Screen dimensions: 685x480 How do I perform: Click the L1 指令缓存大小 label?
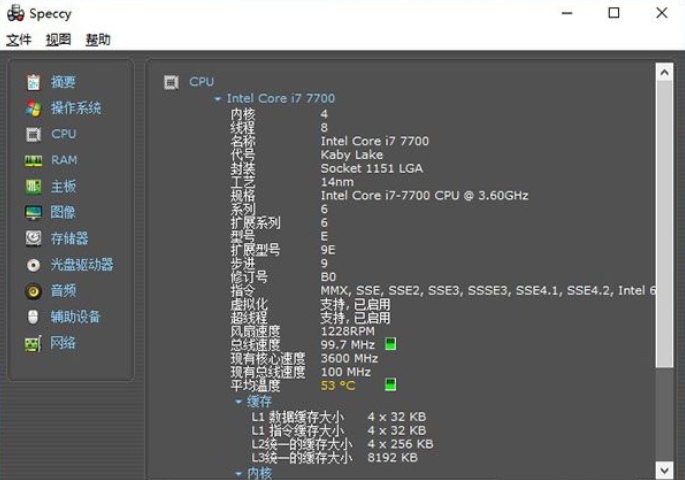coord(298,430)
